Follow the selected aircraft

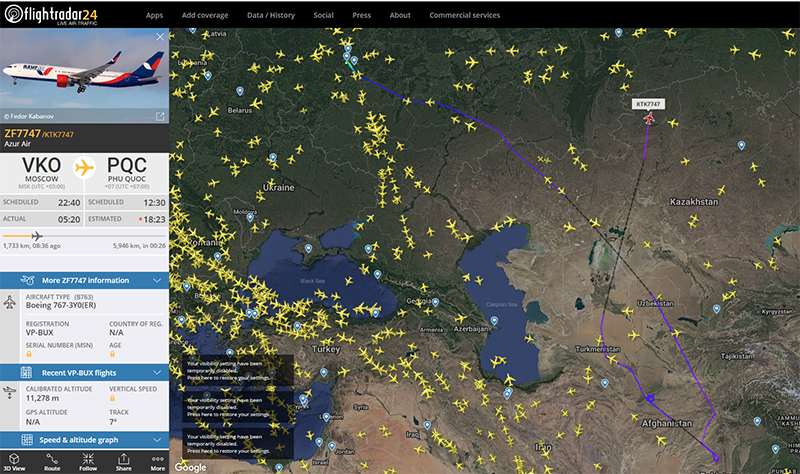(x=88, y=462)
